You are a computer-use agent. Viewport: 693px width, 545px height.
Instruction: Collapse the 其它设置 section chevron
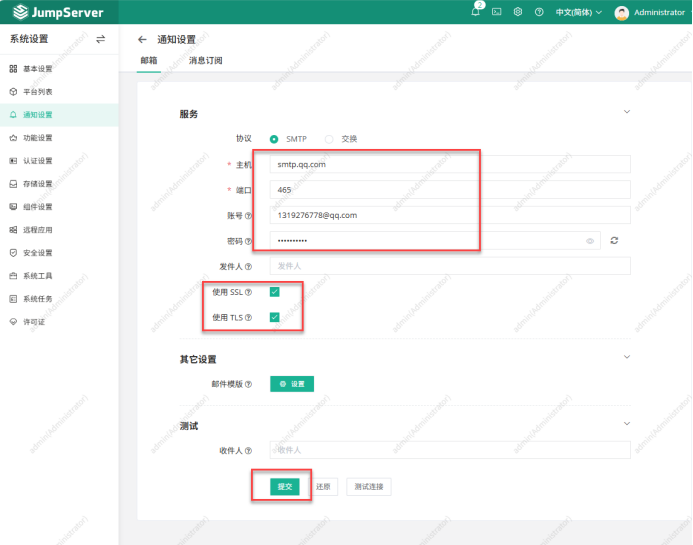tap(627, 357)
